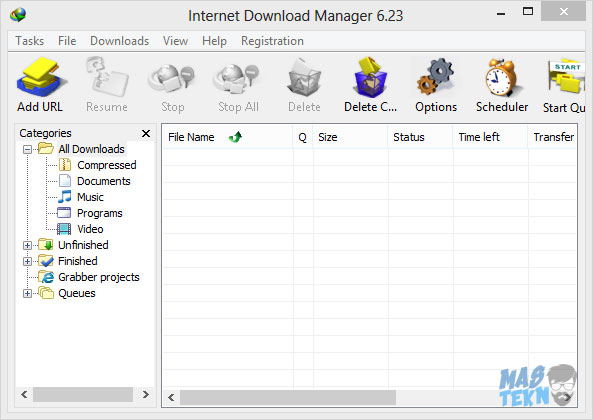593x420 pixels.
Task: Click the green sort arrow in File Name column
Action: point(235,137)
